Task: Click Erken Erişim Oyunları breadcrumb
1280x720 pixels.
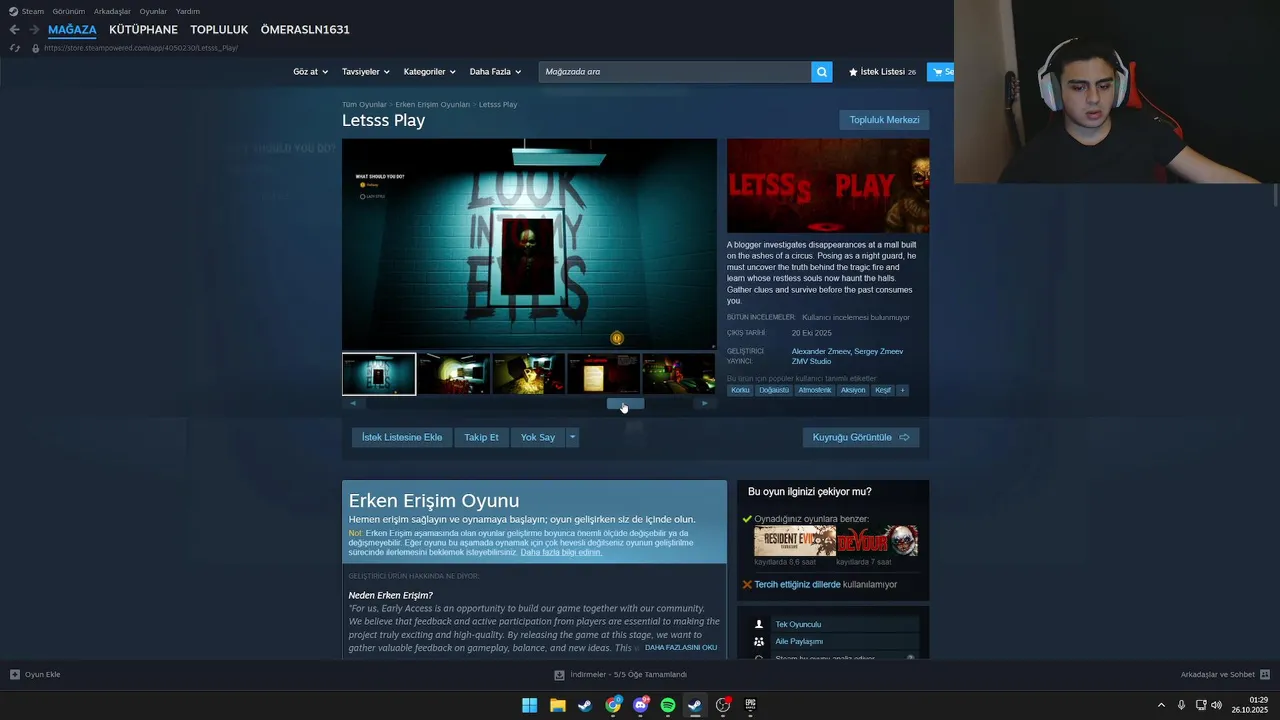Action: 432,104
